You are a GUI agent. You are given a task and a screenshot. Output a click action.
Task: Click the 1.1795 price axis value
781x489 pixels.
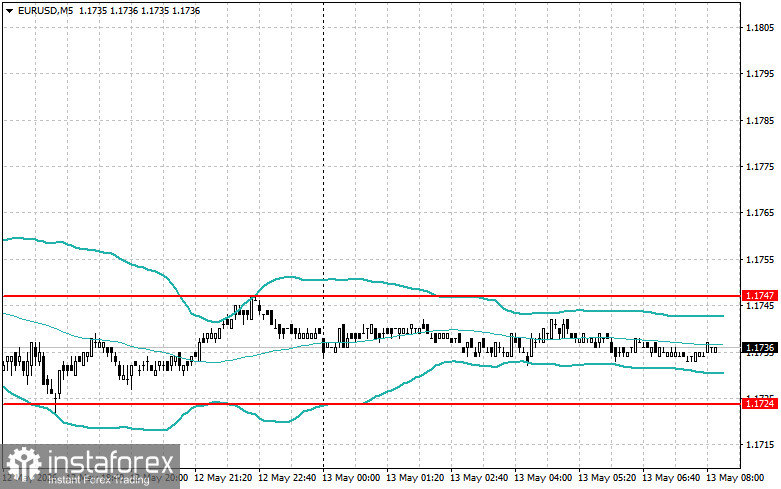tap(760, 74)
